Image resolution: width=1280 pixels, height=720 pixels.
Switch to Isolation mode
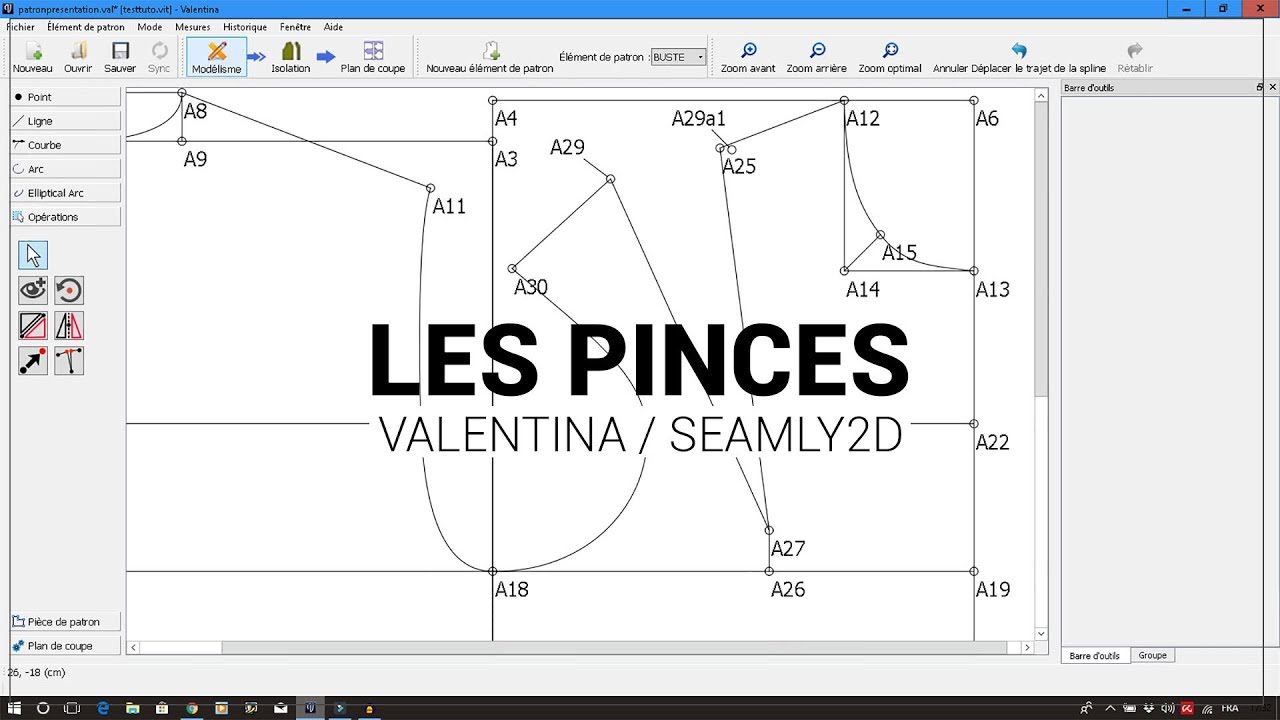(x=291, y=57)
